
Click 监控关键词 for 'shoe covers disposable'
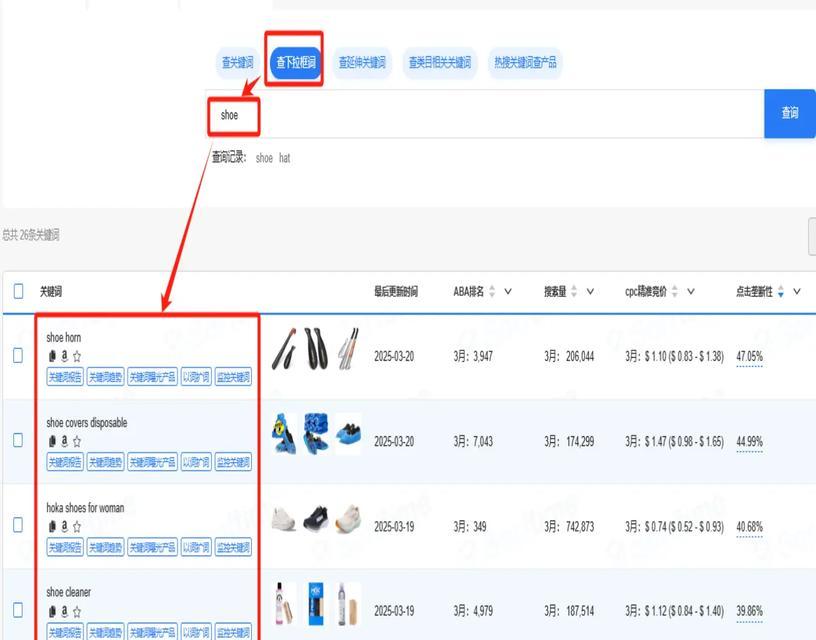click(233, 462)
